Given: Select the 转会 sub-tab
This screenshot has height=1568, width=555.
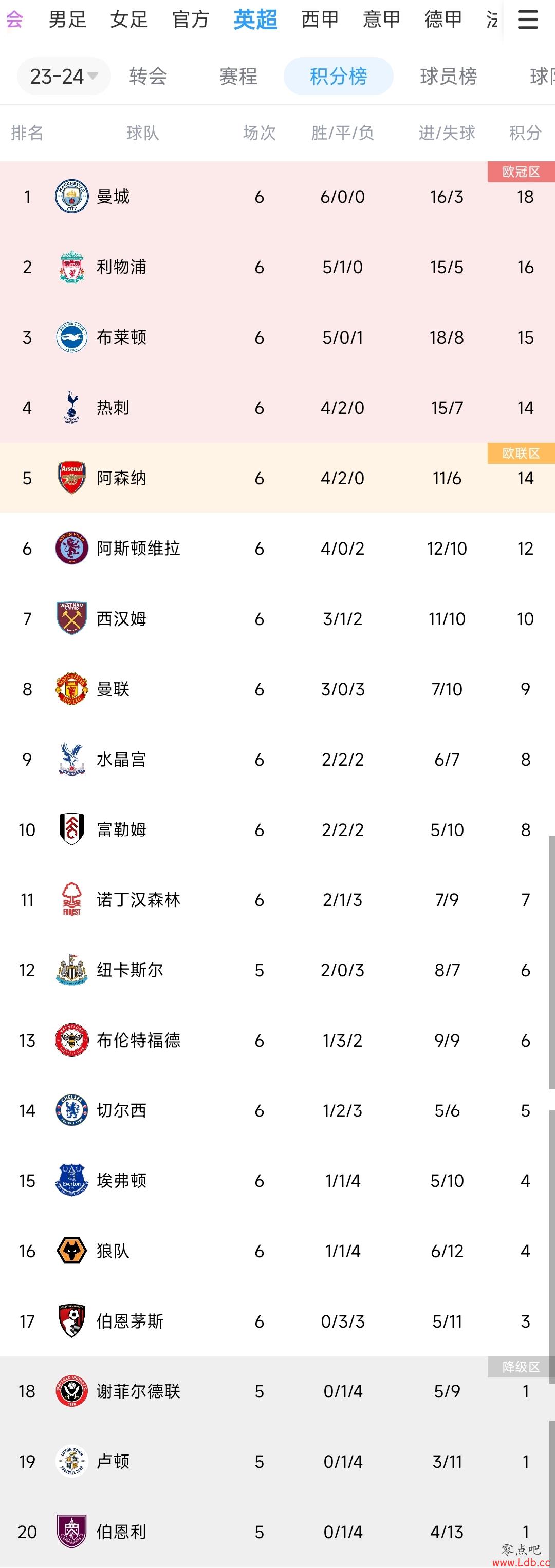Looking at the screenshot, I should (x=148, y=76).
